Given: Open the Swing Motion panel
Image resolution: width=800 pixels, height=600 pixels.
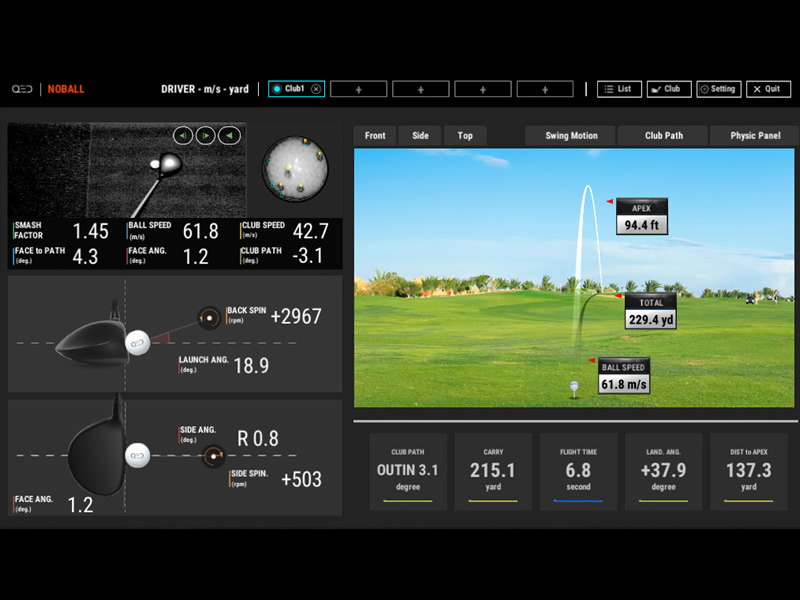Looking at the screenshot, I should (571, 136).
